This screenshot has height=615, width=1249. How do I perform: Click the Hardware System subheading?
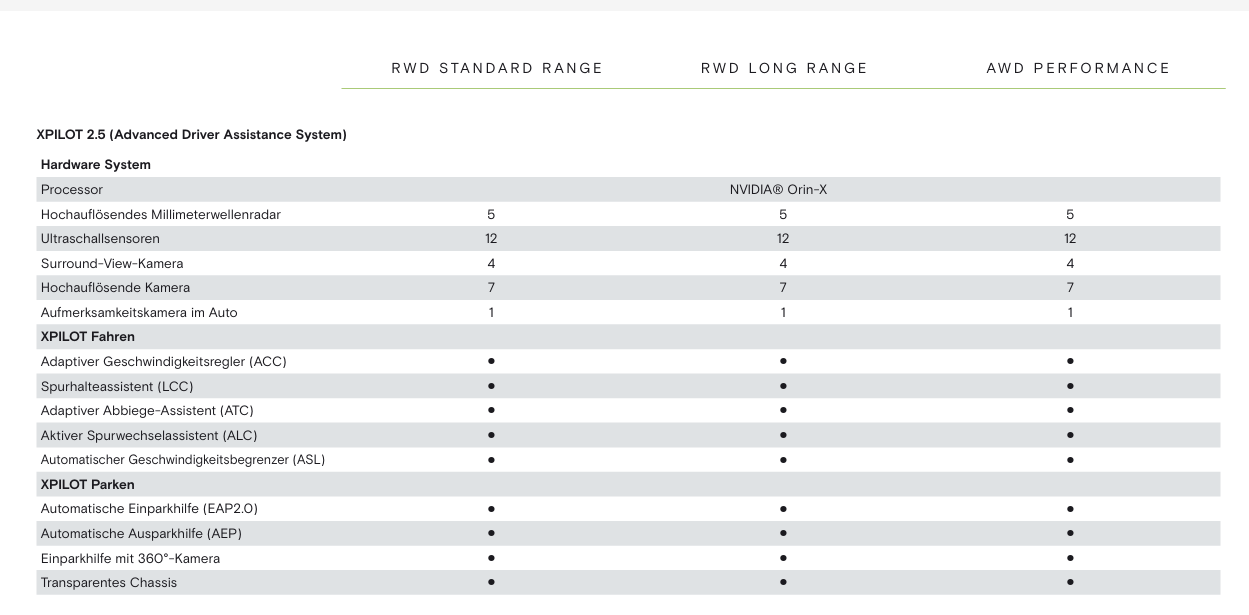(96, 165)
